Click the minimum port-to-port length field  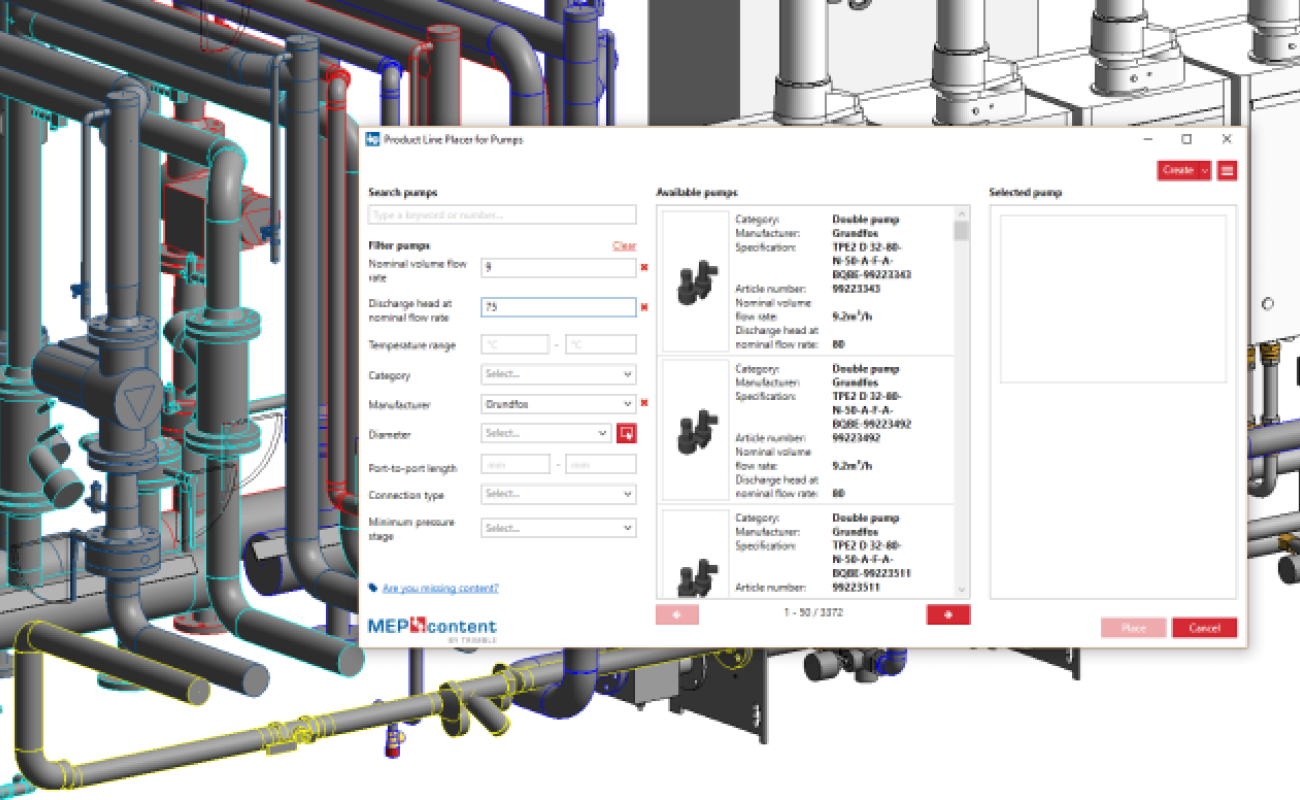(515, 464)
